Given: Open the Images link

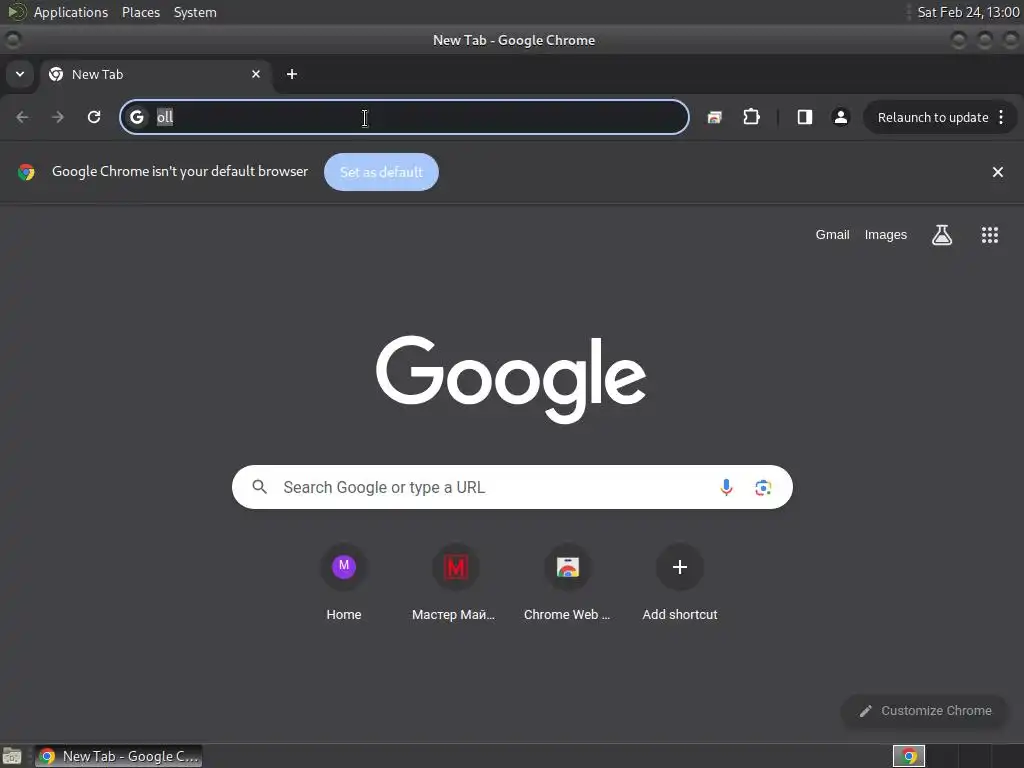Looking at the screenshot, I should click(x=886, y=234).
